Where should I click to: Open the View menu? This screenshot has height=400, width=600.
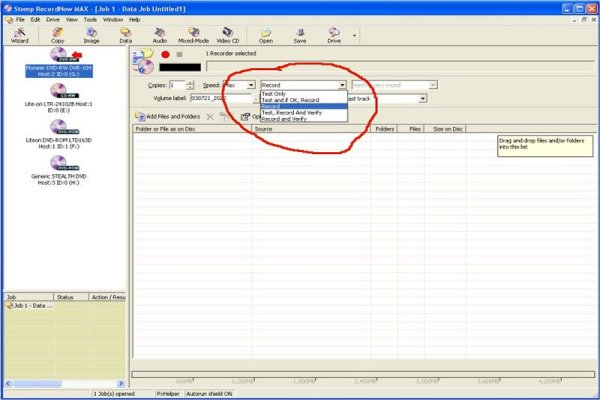coord(72,20)
